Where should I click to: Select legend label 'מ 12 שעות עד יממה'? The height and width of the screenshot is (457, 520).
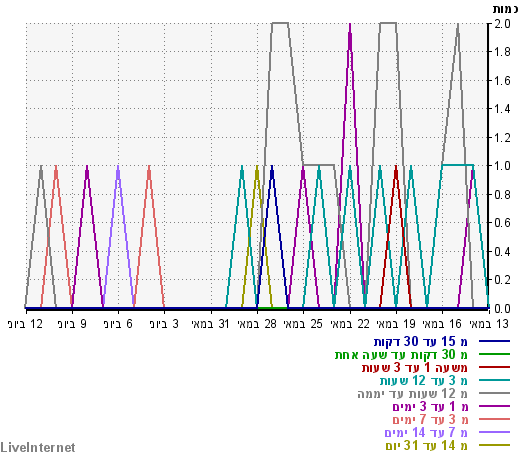412,393
